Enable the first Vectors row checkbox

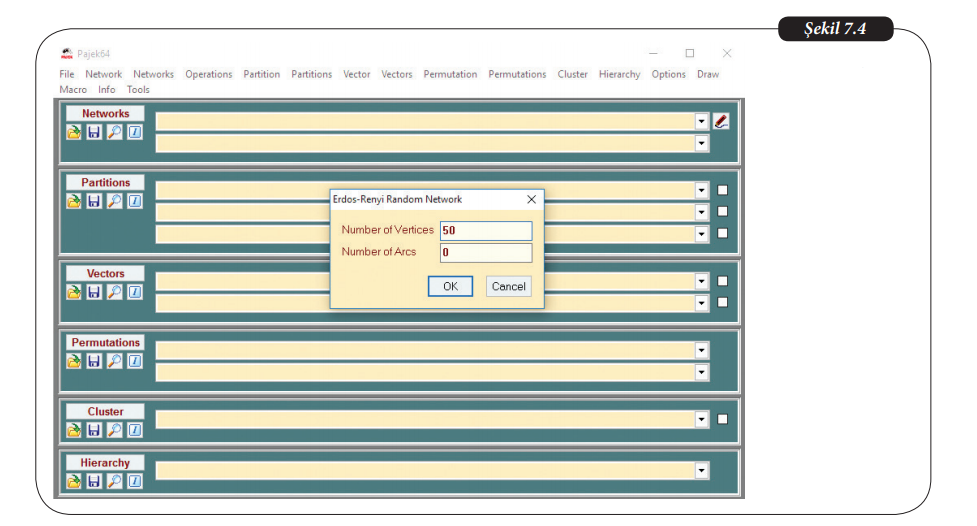pyautogui.click(x=723, y=281)
